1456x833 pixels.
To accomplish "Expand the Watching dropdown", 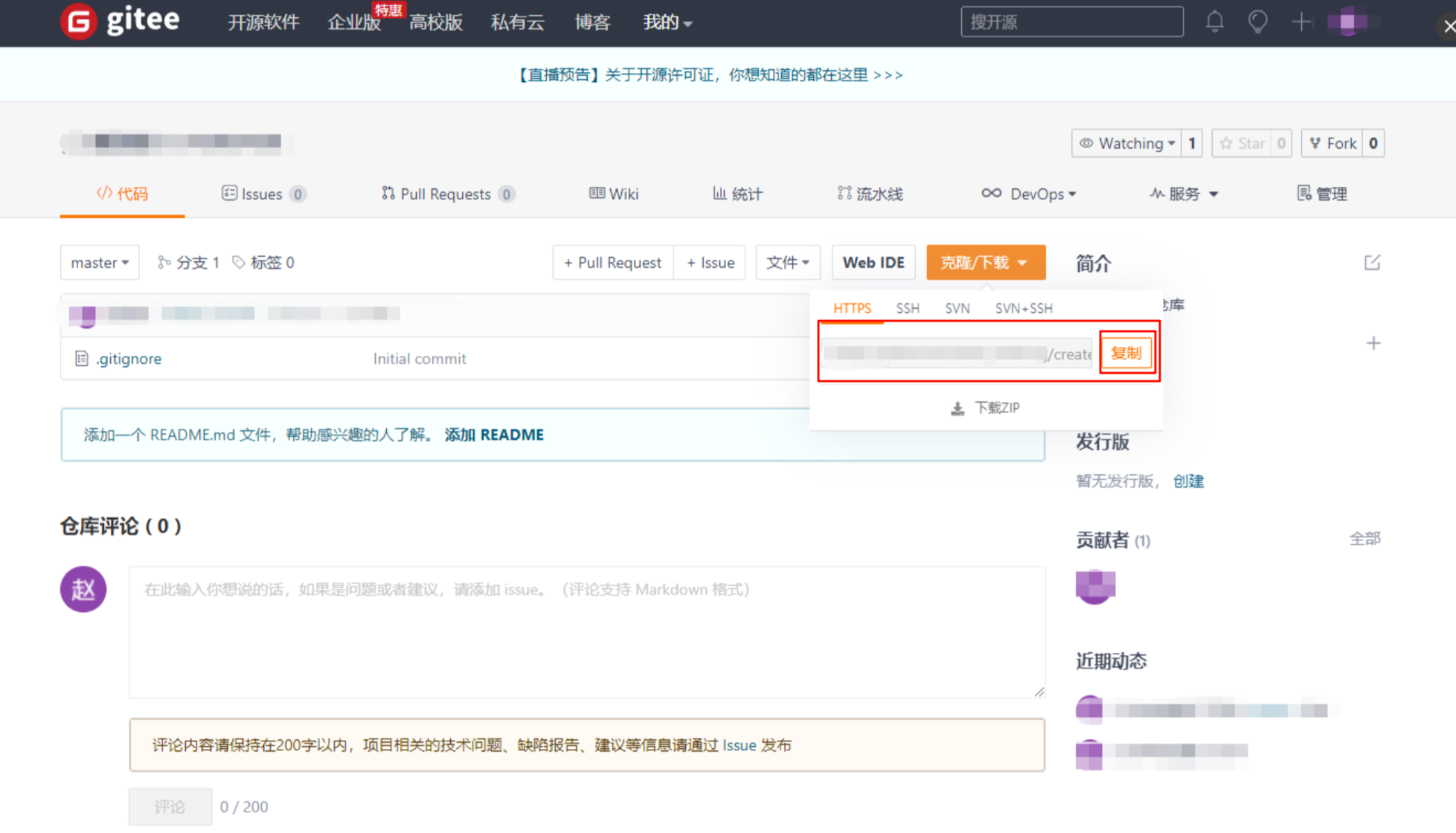I will click(1126, 143).
